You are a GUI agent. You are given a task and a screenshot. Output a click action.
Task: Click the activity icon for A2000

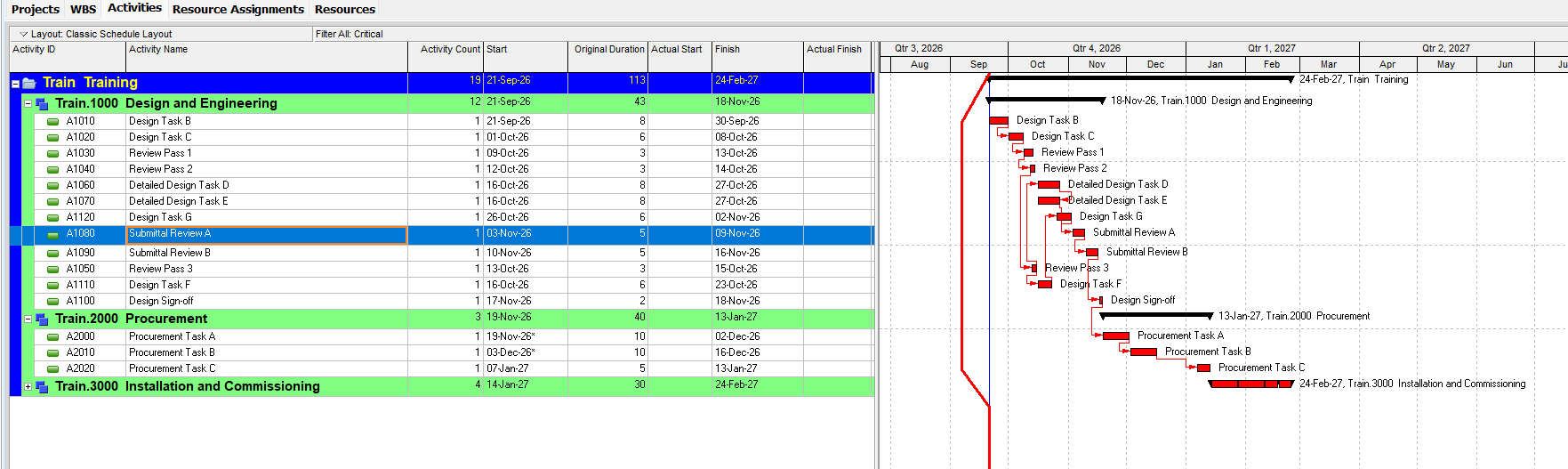click(x=52, y=337)
